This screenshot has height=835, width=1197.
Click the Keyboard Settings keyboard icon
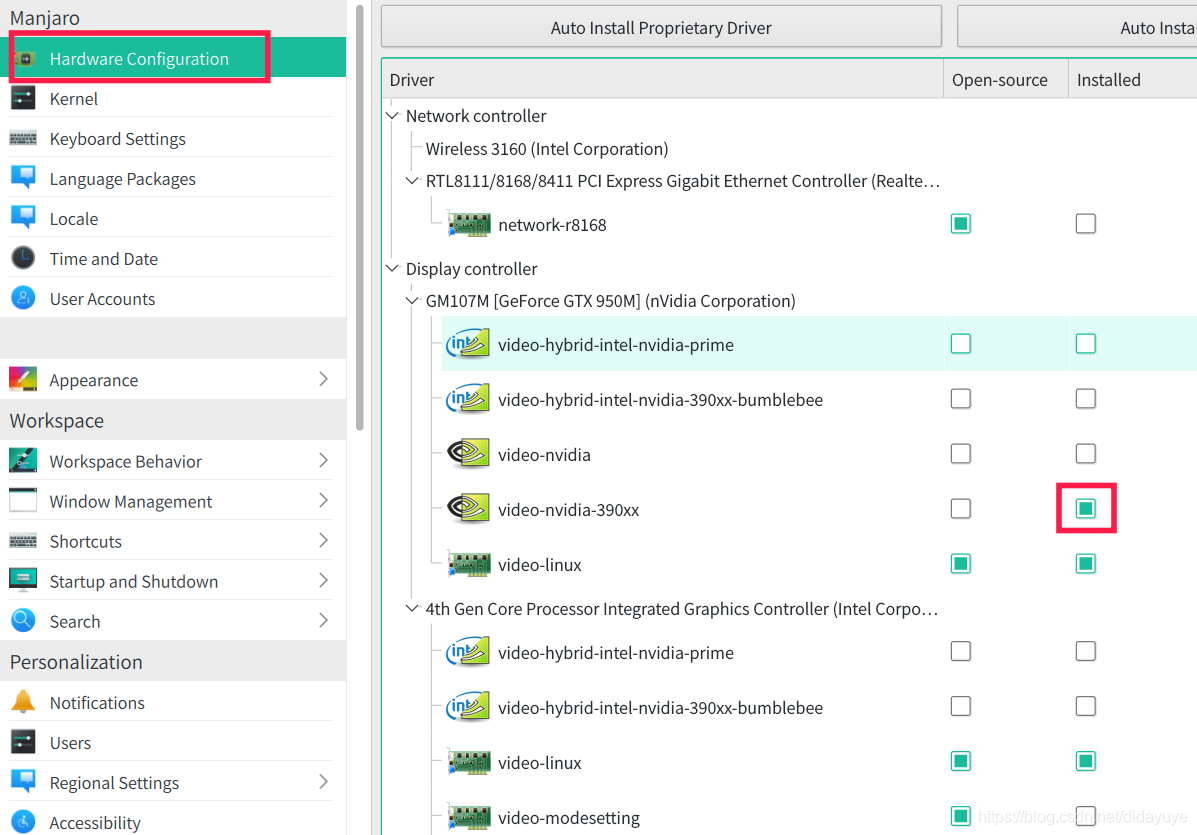pyautogui.click(x=23, y=138)
